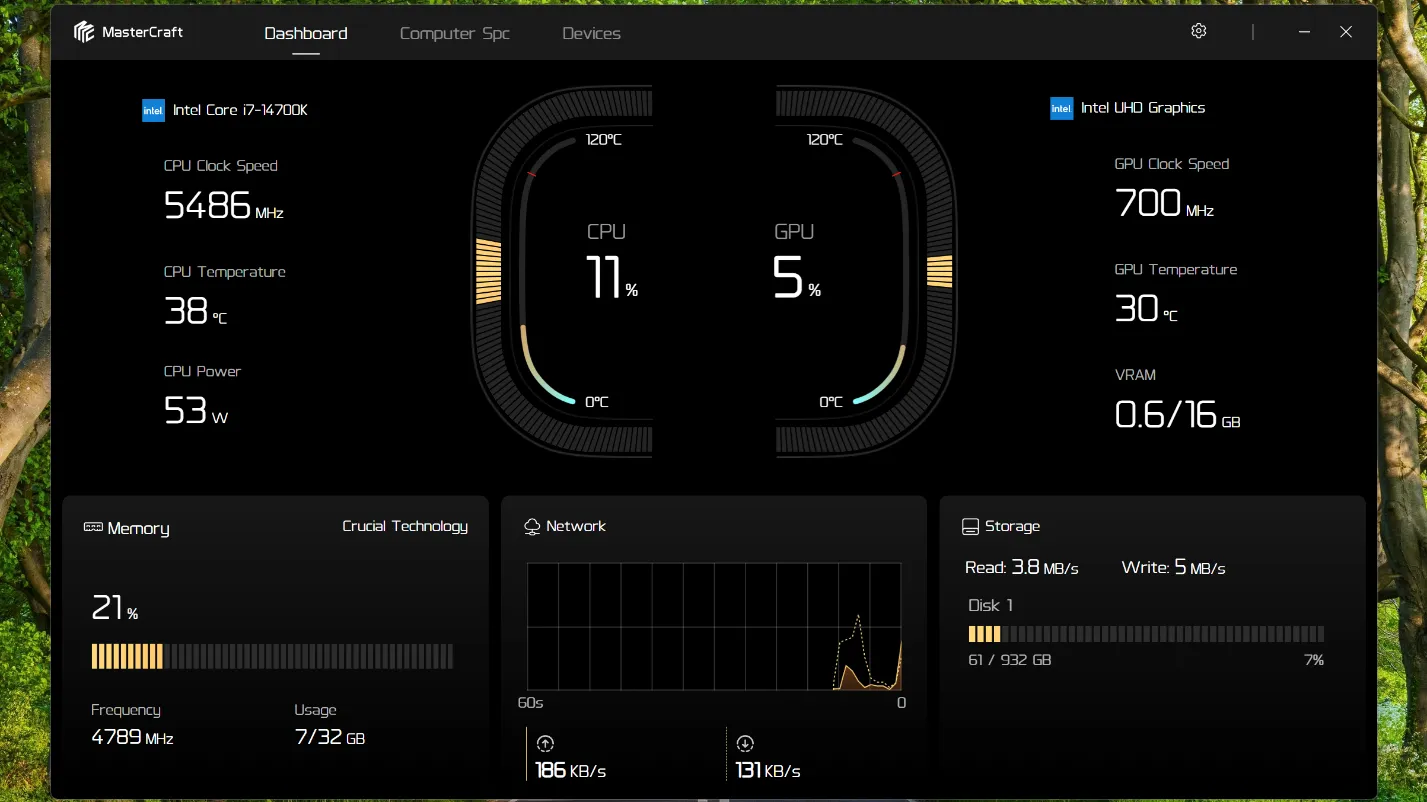
Task: Click the "61 / 932 GB" disk capacity text
Action: (1010, 660)
